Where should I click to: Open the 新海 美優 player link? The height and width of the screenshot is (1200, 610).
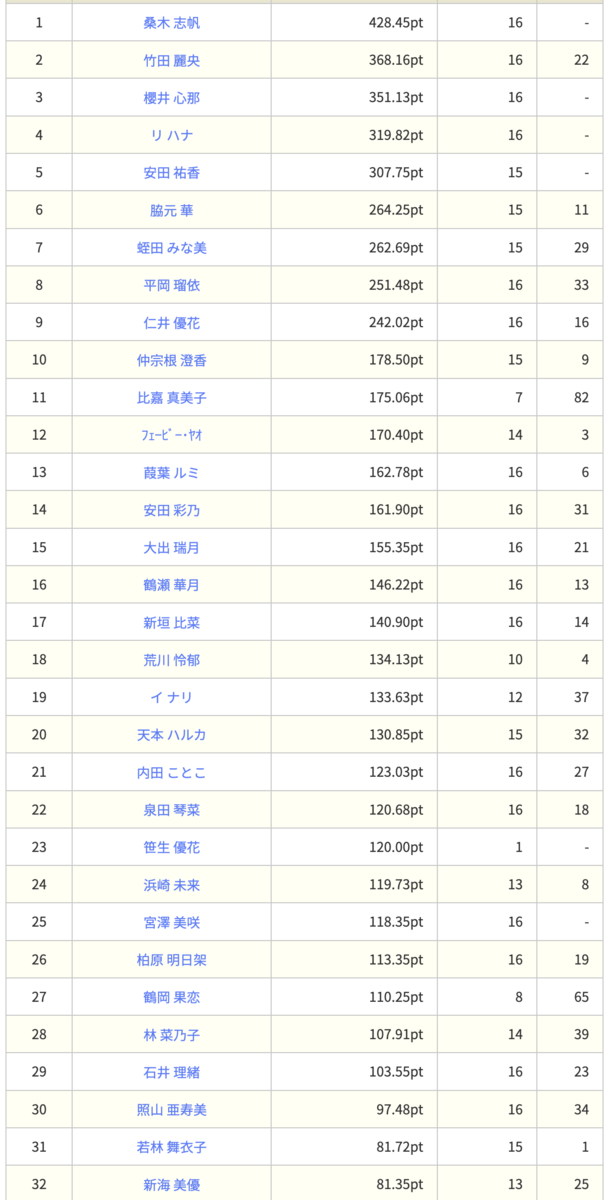[171, 1185]
